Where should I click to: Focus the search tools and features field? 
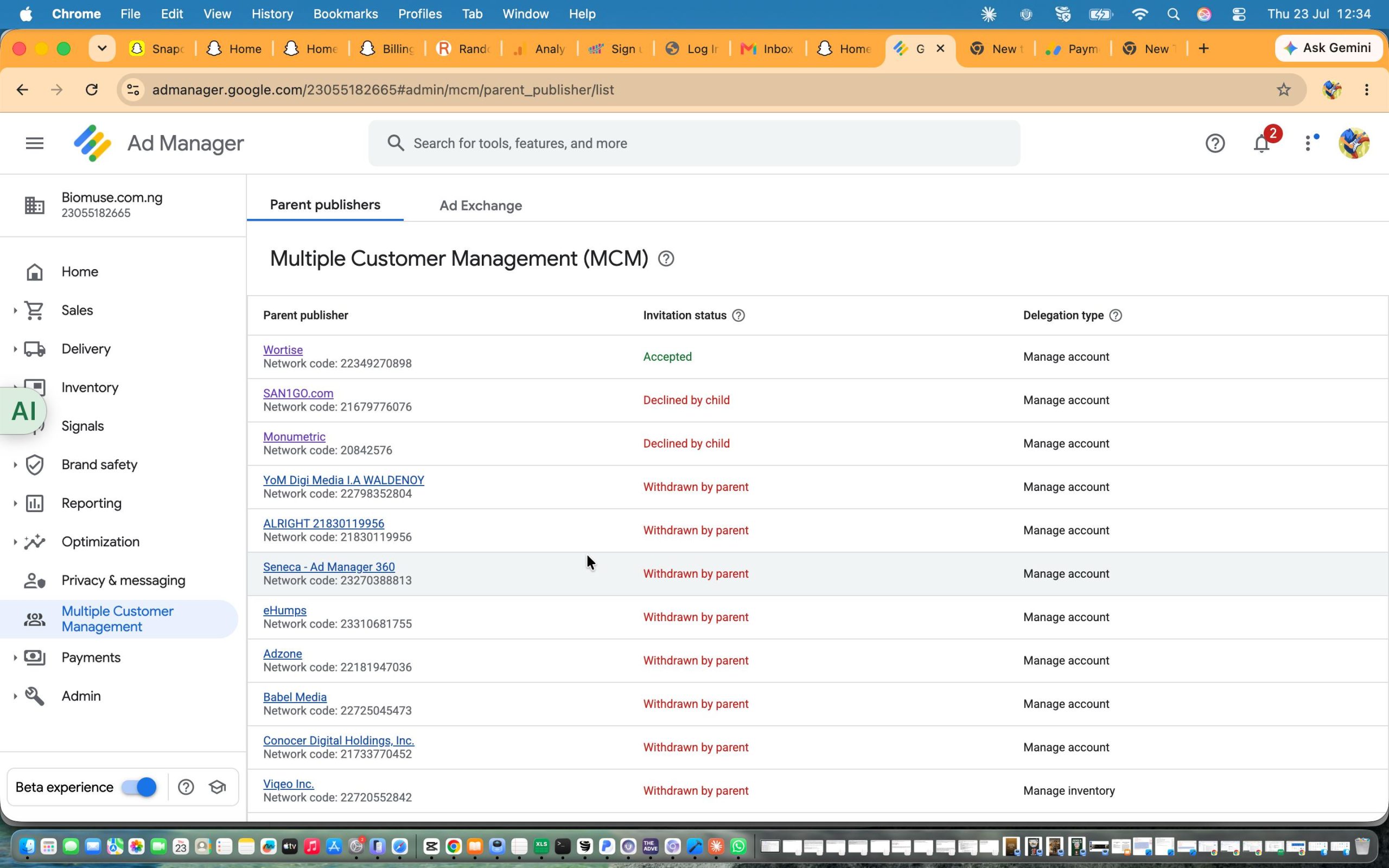694,144
